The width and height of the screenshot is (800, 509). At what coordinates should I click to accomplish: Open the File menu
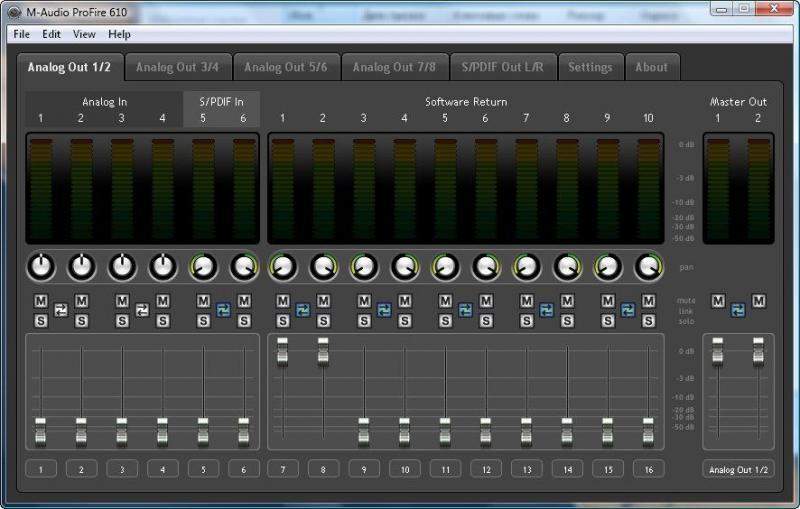tap(21, 34)
